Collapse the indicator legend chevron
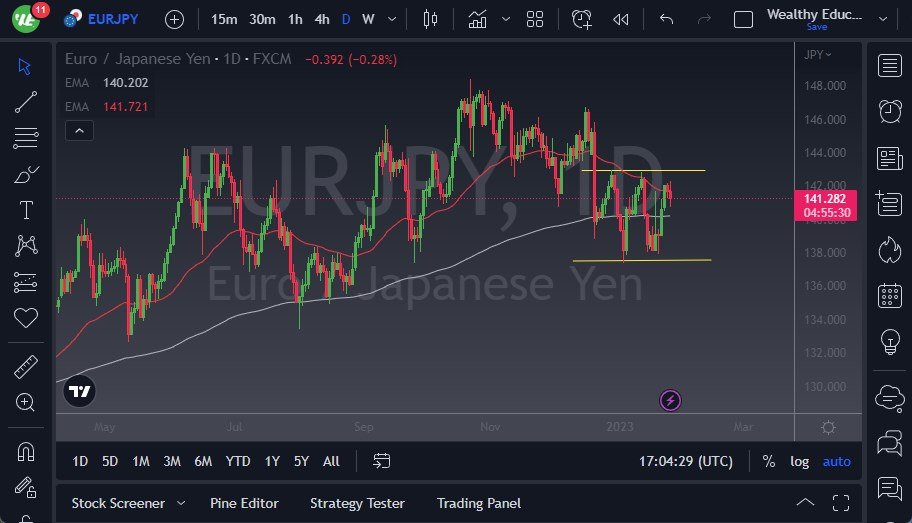The width and height of the screenshot is (912, 523). click(78, 130)
